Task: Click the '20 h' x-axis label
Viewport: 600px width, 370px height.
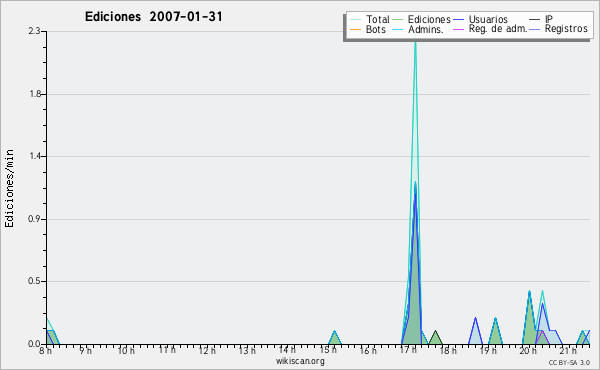Action: [528, 350]
